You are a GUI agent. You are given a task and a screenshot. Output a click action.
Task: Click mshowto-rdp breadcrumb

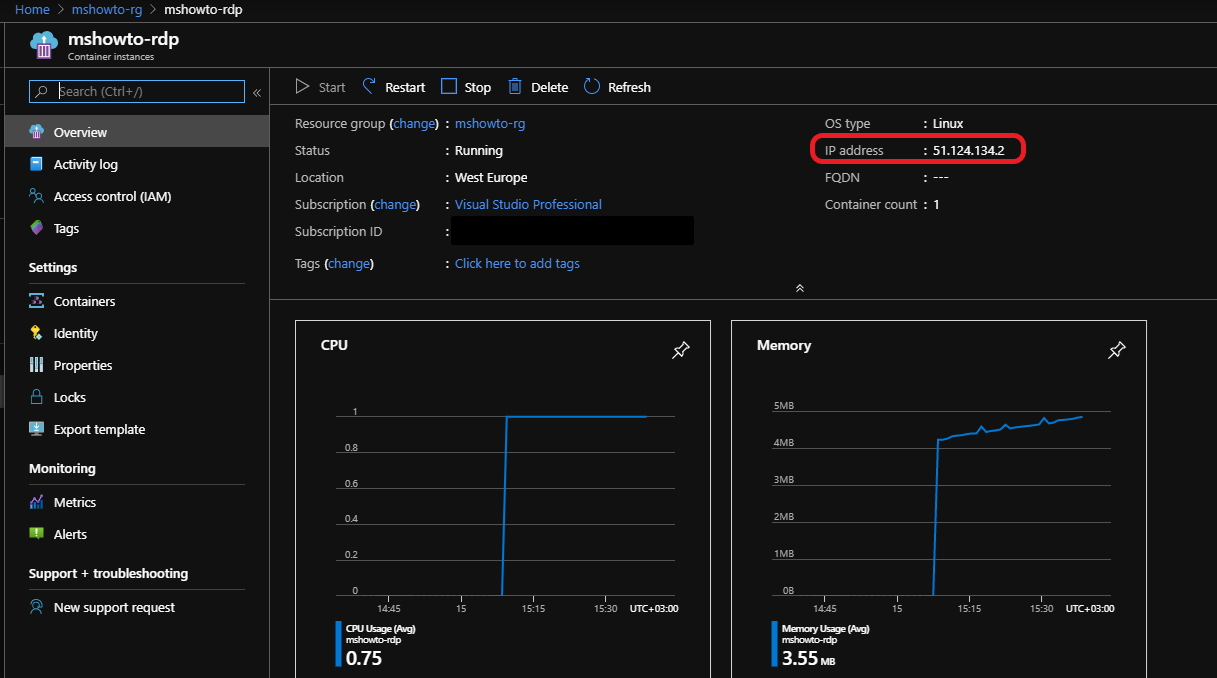pos(202,9)
